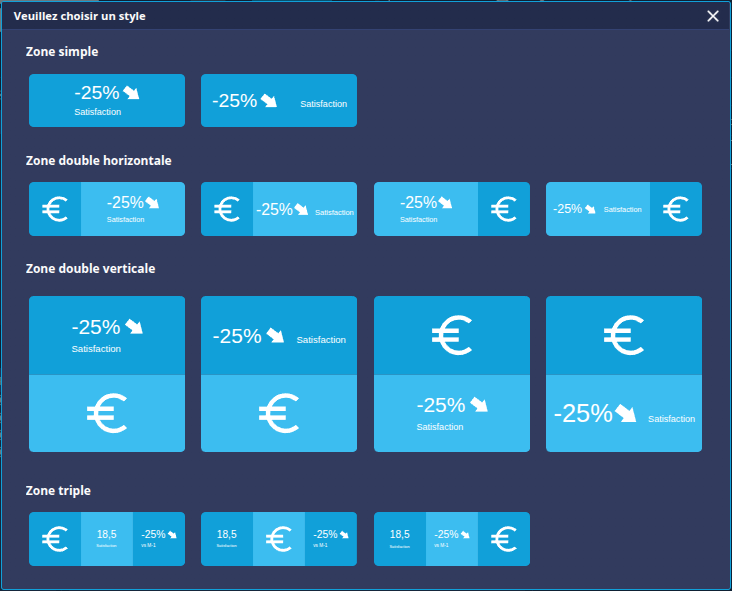Choose the fourth Zone double verticale style
Viewport: 732px width, 591px height.
tap(624, 374)
